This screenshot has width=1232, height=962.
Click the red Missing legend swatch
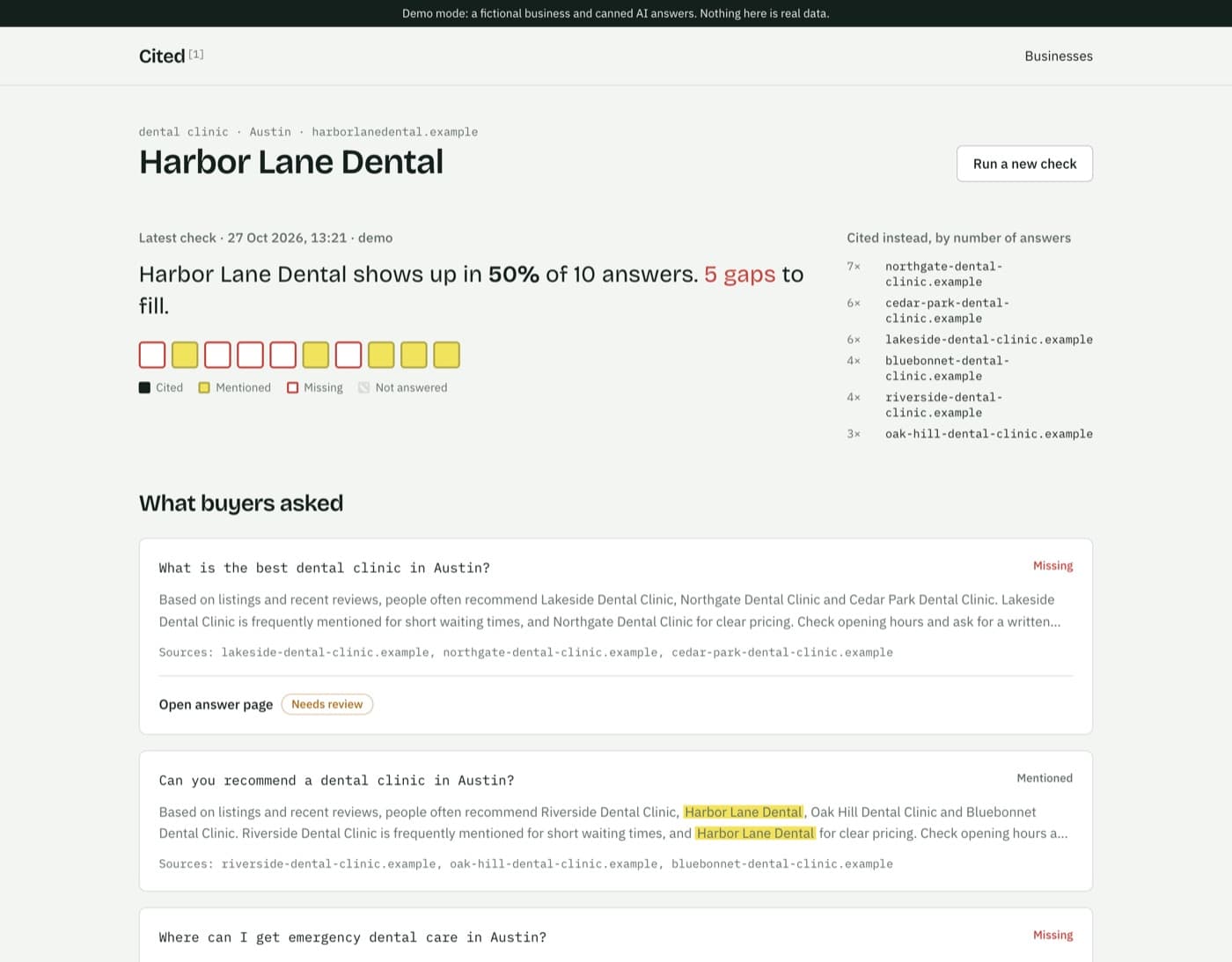pos(292,387)
